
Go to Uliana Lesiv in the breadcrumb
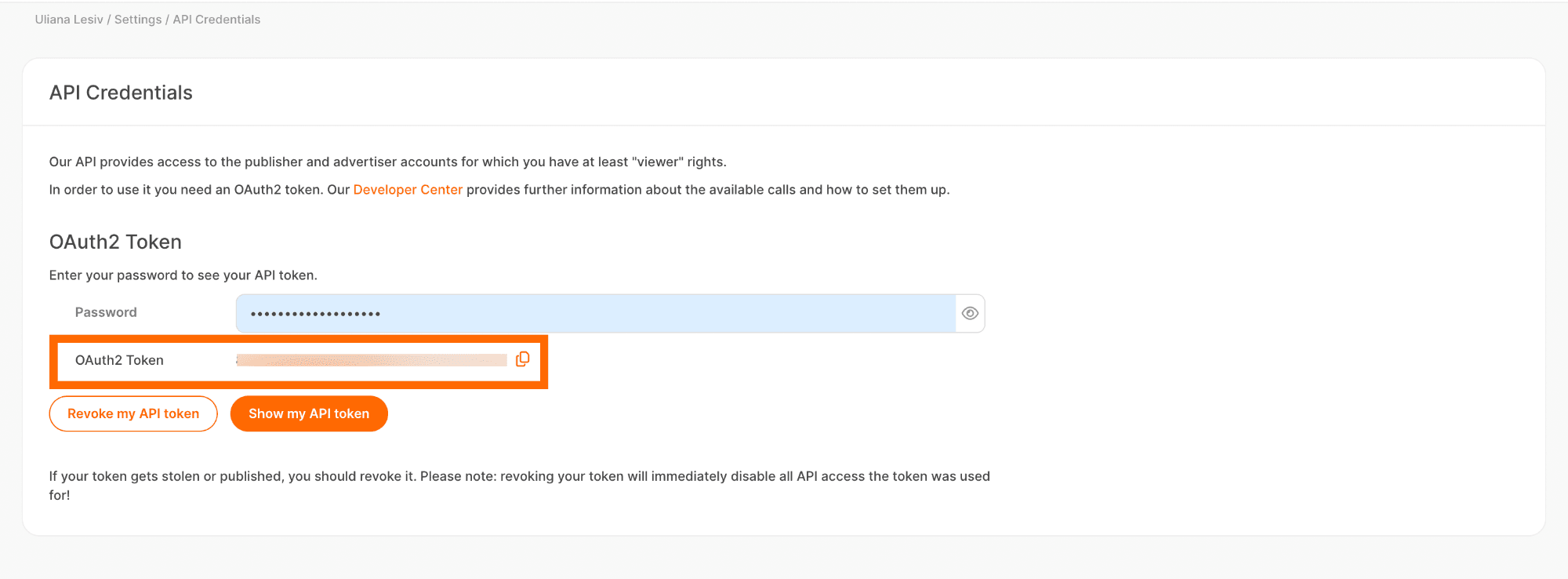click(69, 20)
